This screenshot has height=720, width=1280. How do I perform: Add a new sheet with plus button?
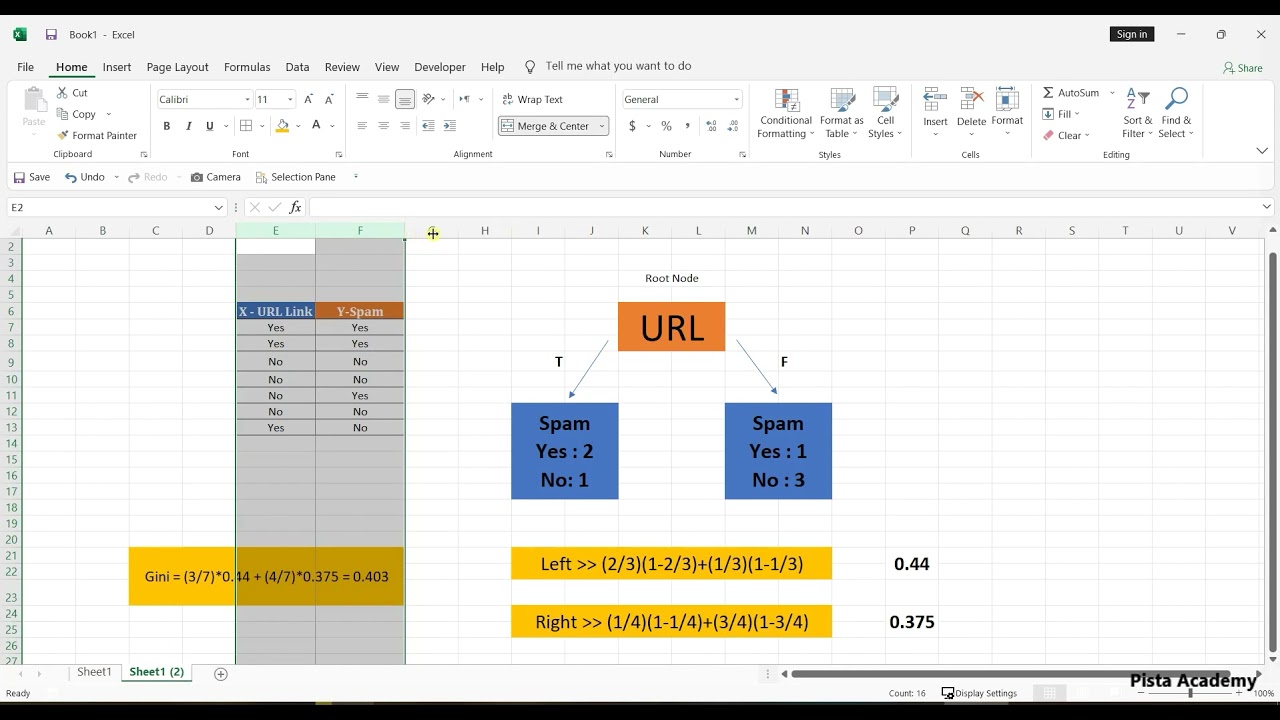(221, 674)
